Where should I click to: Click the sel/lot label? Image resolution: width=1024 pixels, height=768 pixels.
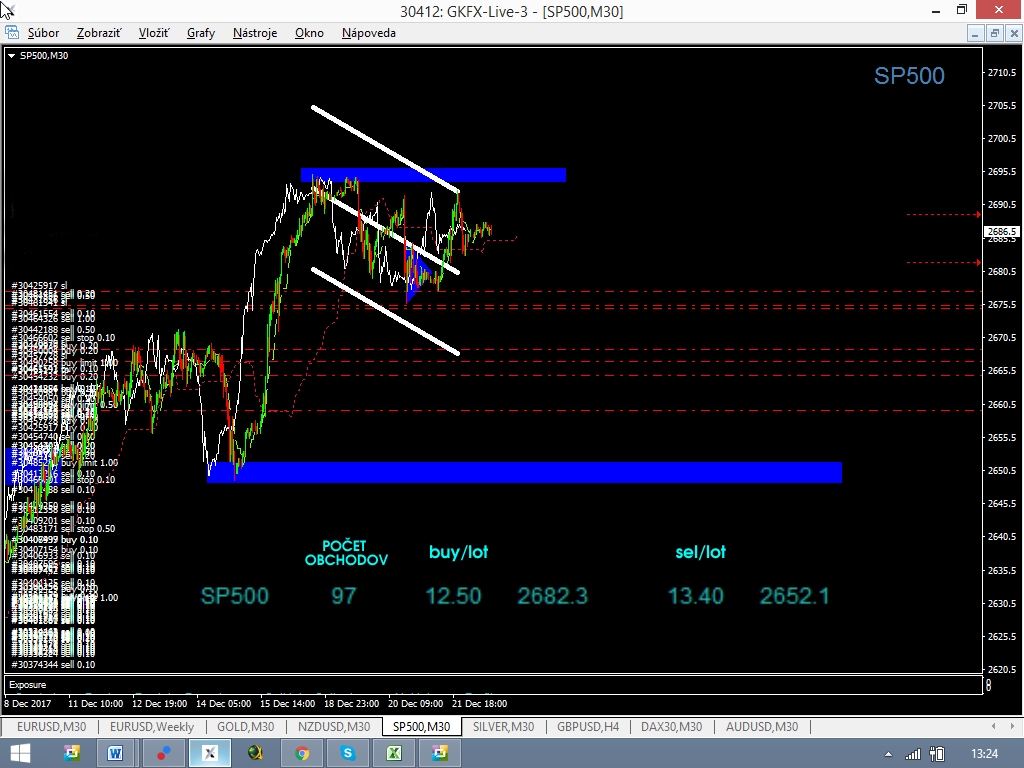pos(700,552)
